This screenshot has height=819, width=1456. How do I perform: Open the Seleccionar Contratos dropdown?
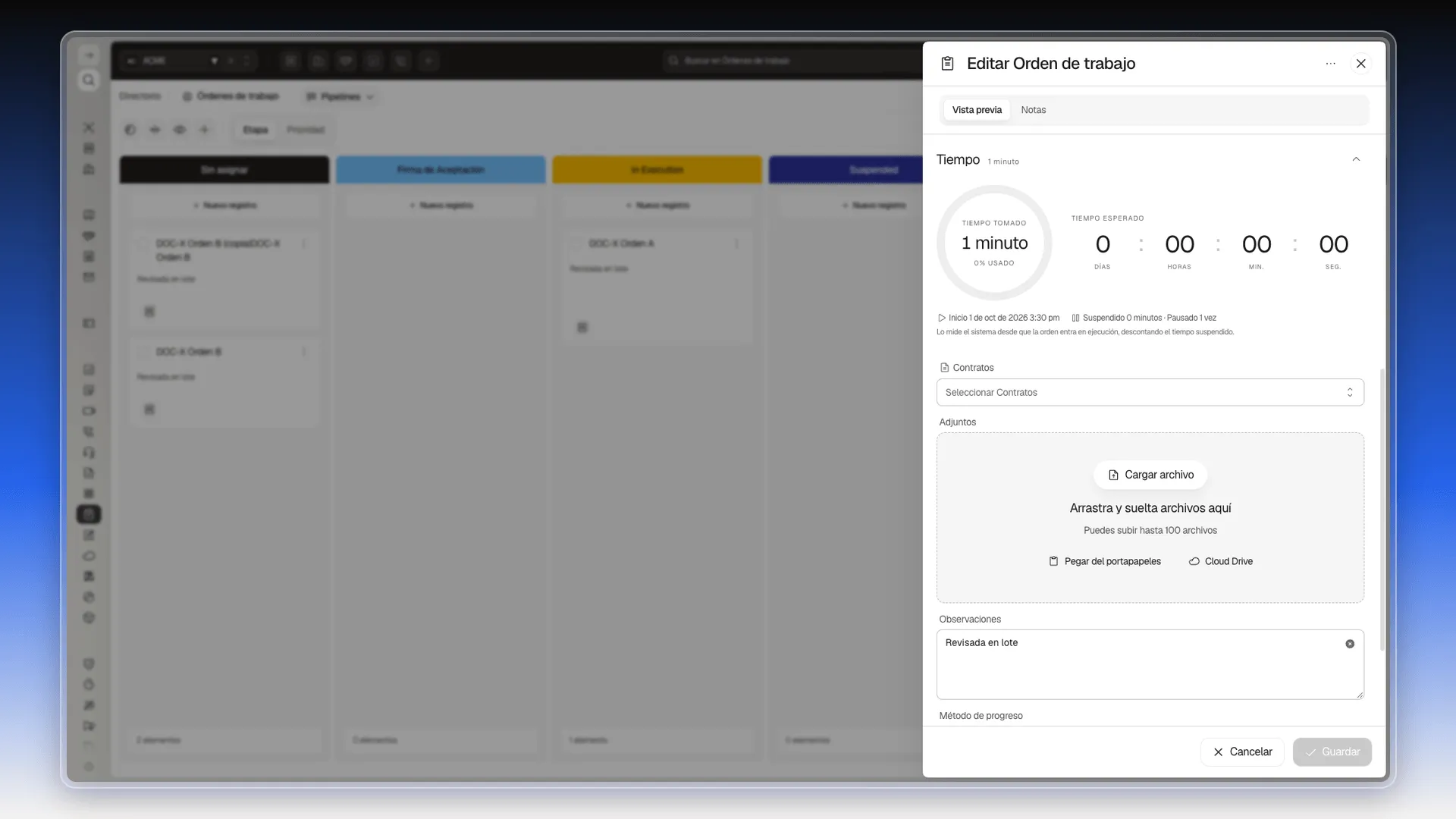tap(1150, 392)
